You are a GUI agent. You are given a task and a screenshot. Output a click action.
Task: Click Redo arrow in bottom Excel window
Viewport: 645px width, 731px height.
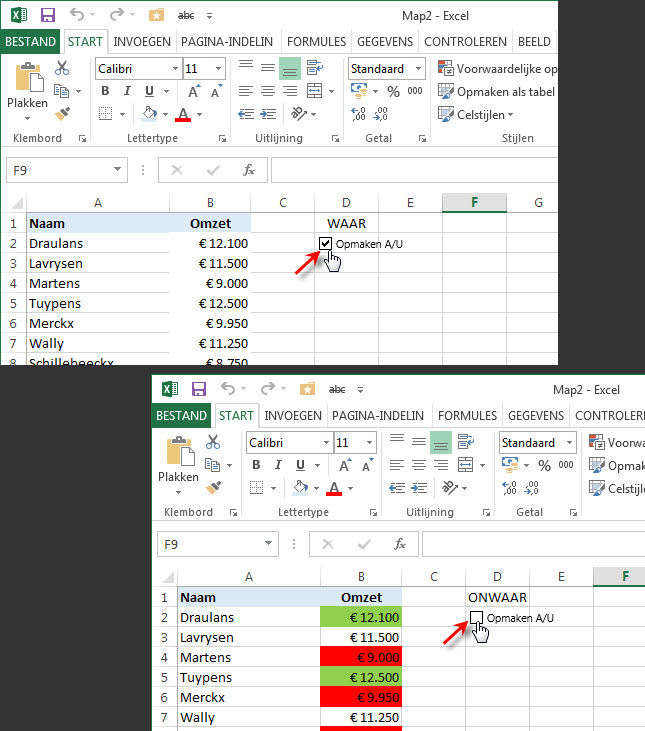(x=268, y=388)
